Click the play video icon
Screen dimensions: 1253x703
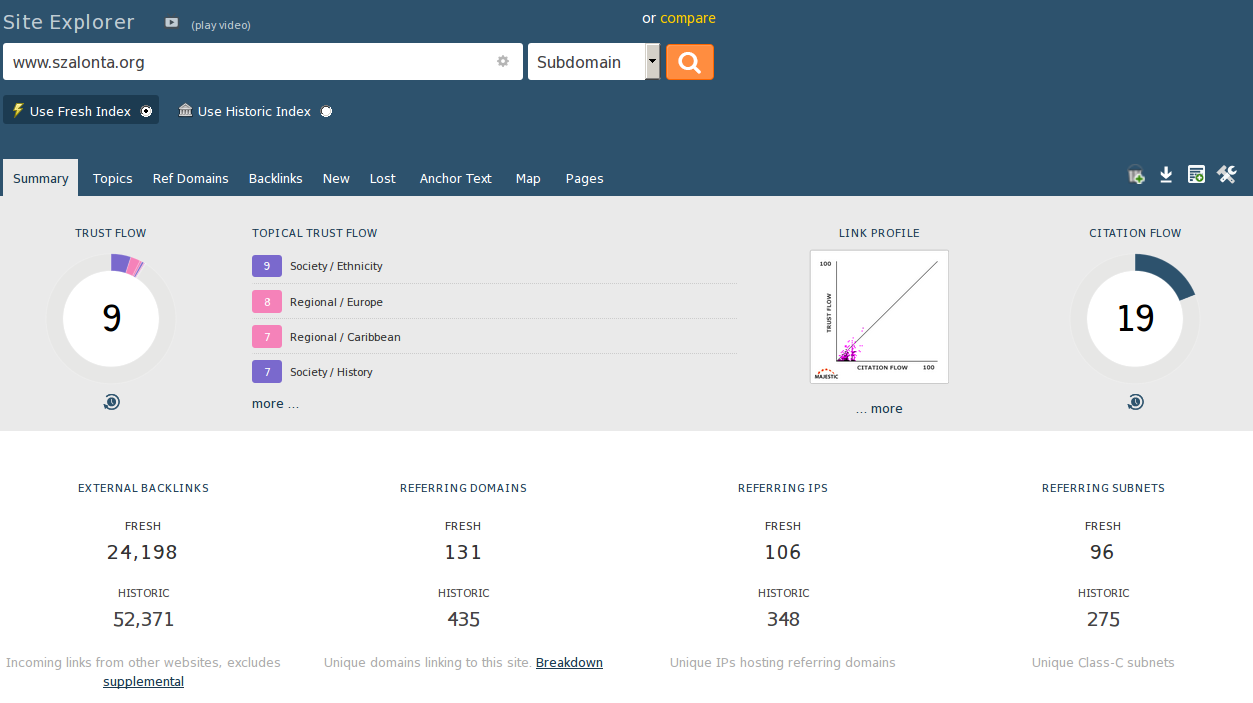pos(172,23)
